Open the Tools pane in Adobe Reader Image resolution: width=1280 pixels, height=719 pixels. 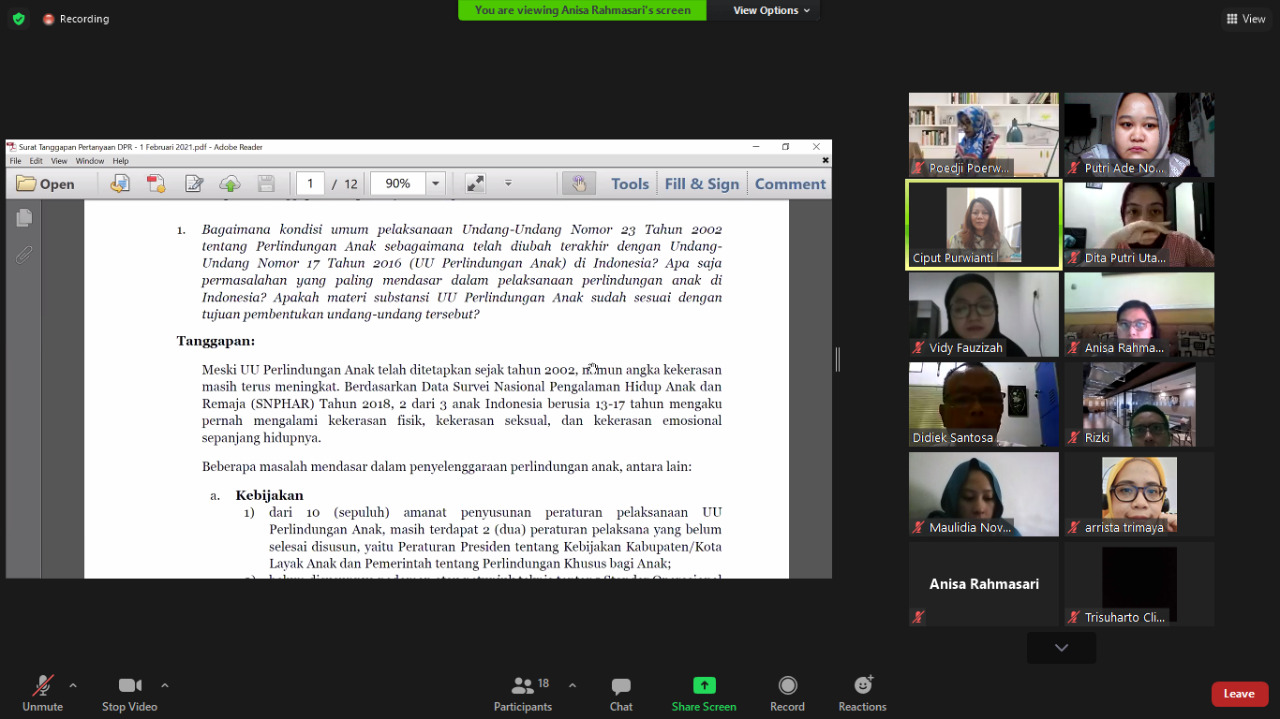click(630, 184)
